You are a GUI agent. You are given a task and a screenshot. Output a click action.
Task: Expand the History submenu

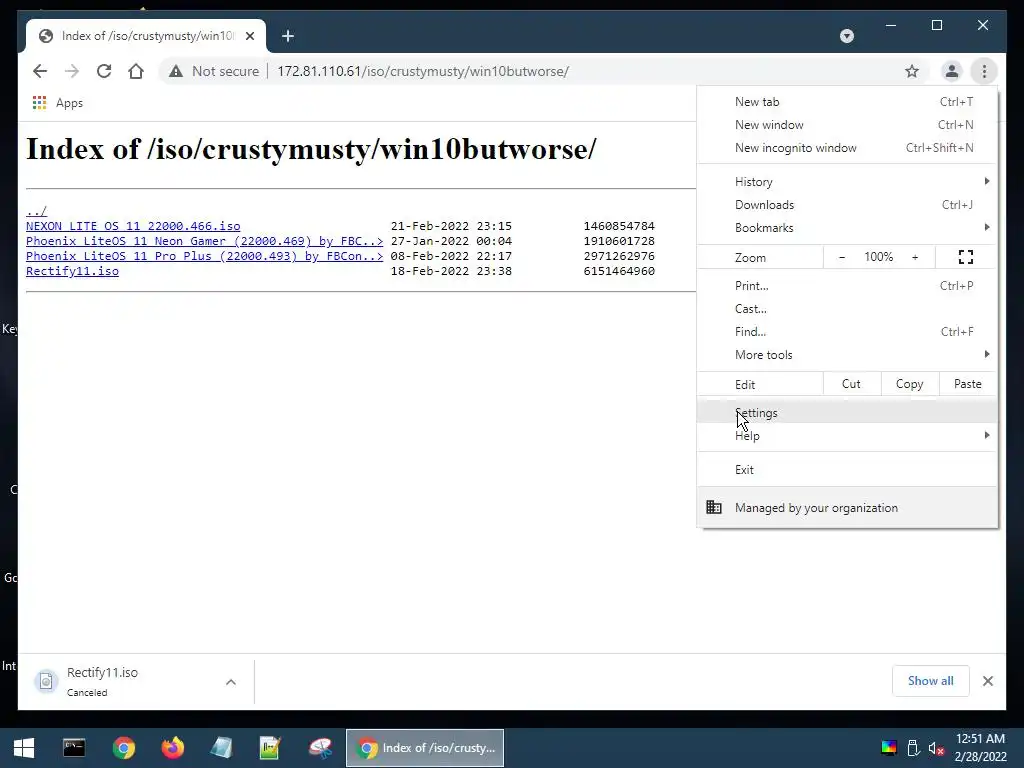point(847,182)
